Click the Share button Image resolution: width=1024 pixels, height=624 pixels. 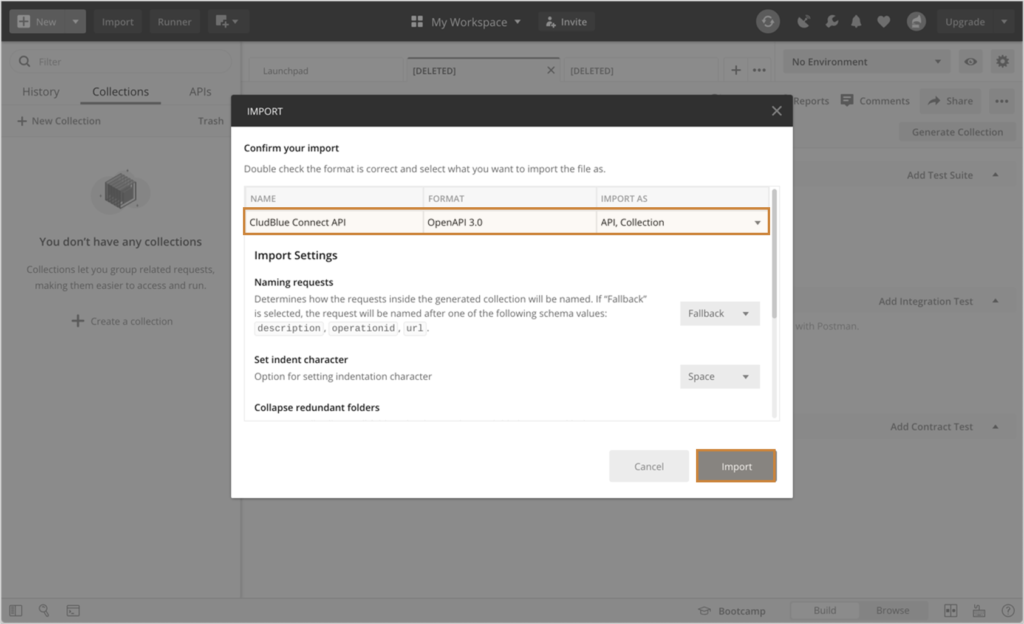point(950,101)
